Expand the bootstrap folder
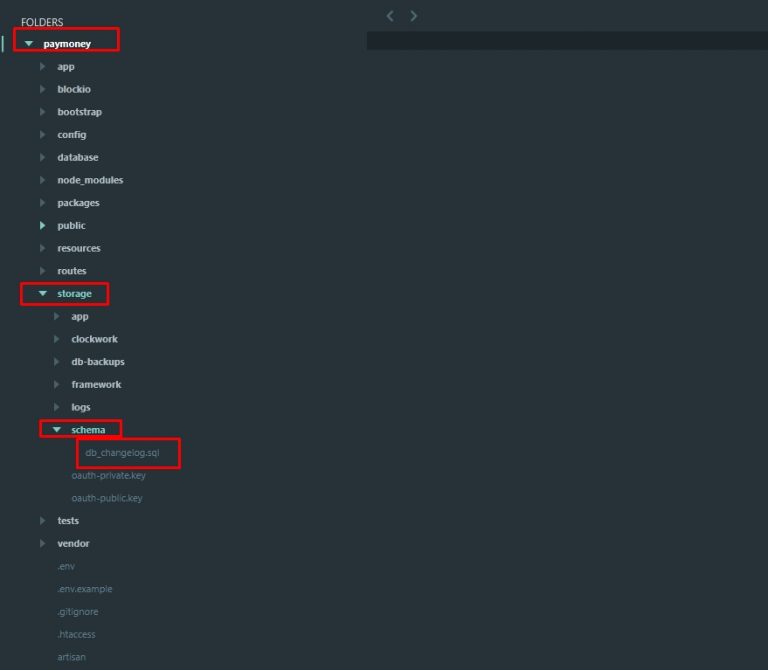 tap(79, 112)
